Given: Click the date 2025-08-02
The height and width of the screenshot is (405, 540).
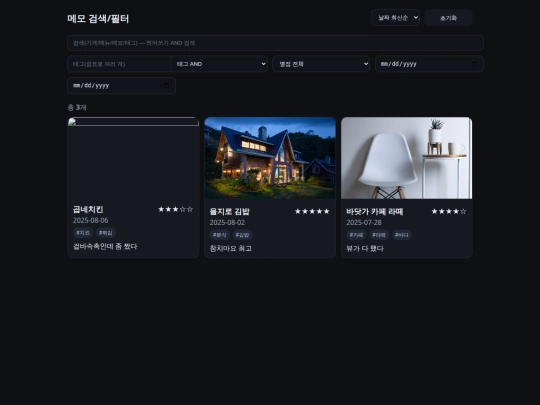Looking at the screenshot, I should pos(227,222).
